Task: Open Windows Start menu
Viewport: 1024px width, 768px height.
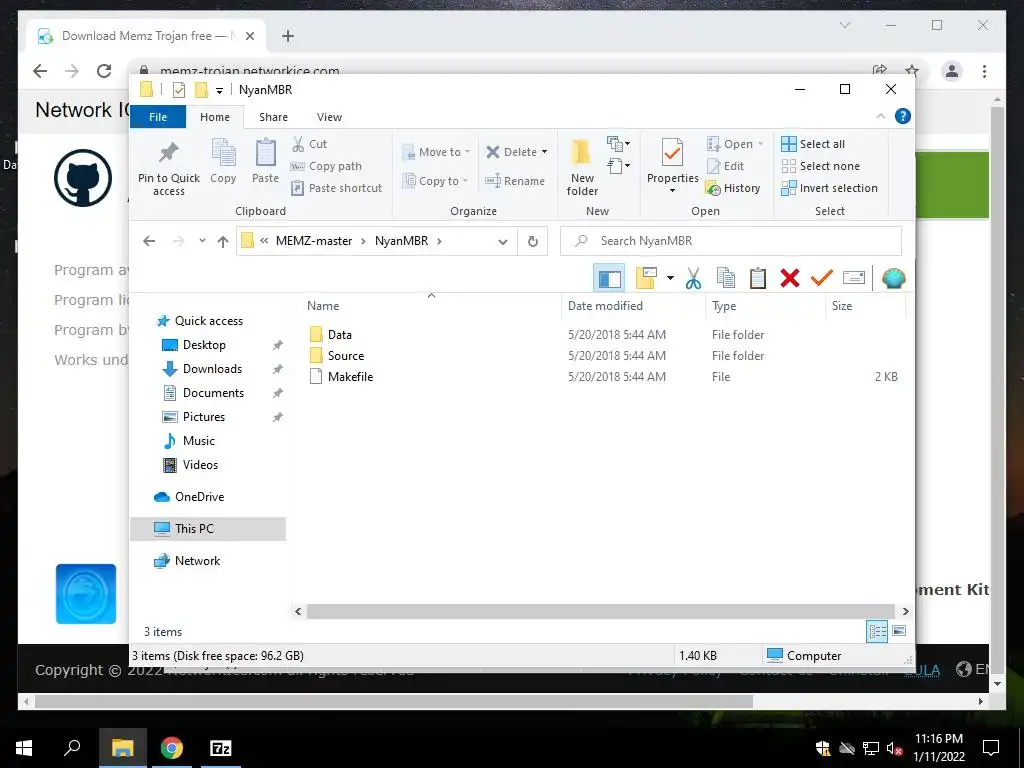Action: coord(24,748)
